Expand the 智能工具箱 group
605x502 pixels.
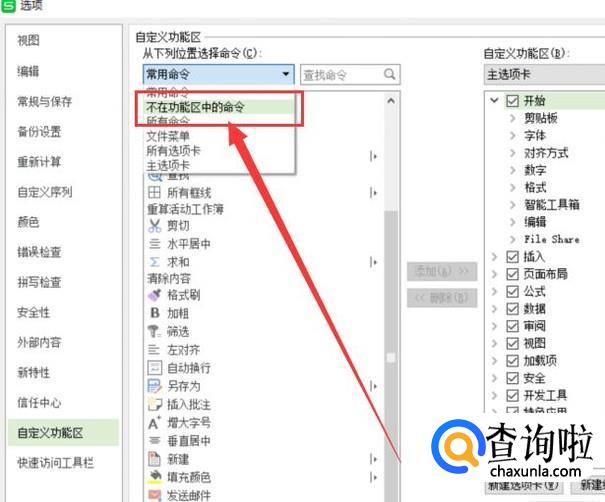point(513,205)
